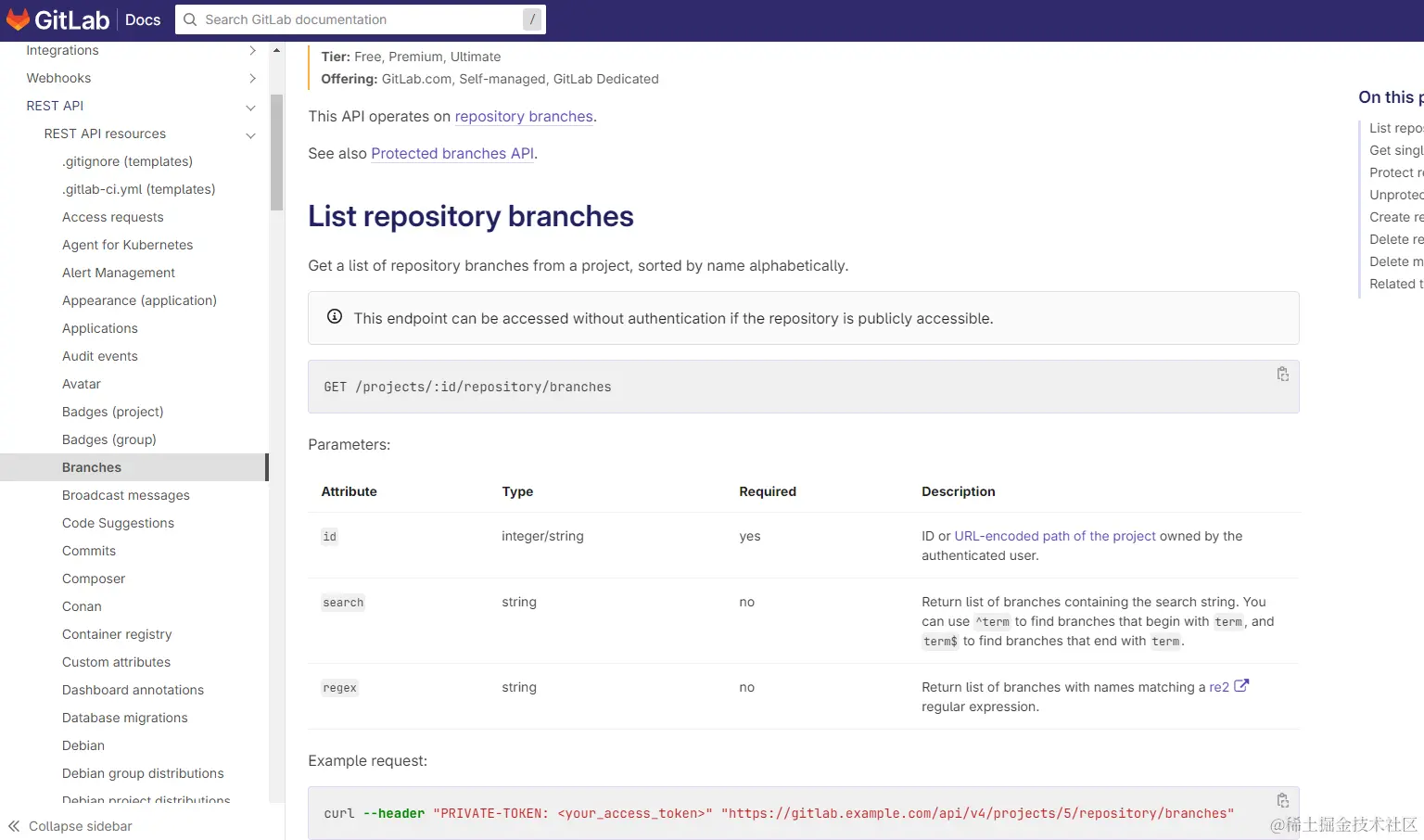This screenshot has height=840, width=1424.
Task: Open the Protected branches API link
Action: pos(452,153)
